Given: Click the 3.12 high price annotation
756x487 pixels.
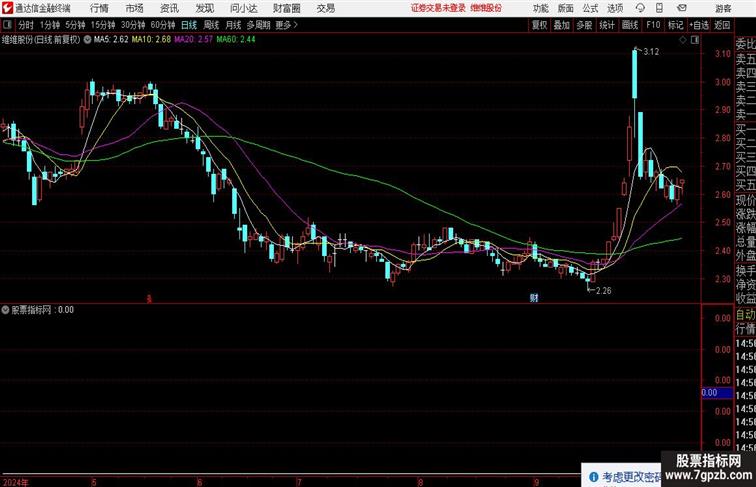Looking at the screenshot, I should (x=651, y=52).
